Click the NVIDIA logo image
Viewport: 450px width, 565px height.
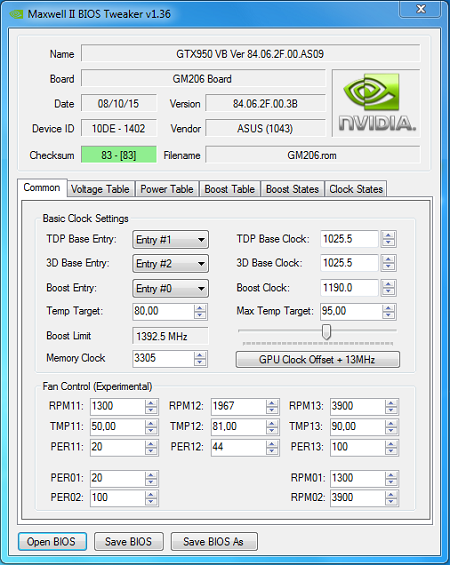tap(377, 103)
